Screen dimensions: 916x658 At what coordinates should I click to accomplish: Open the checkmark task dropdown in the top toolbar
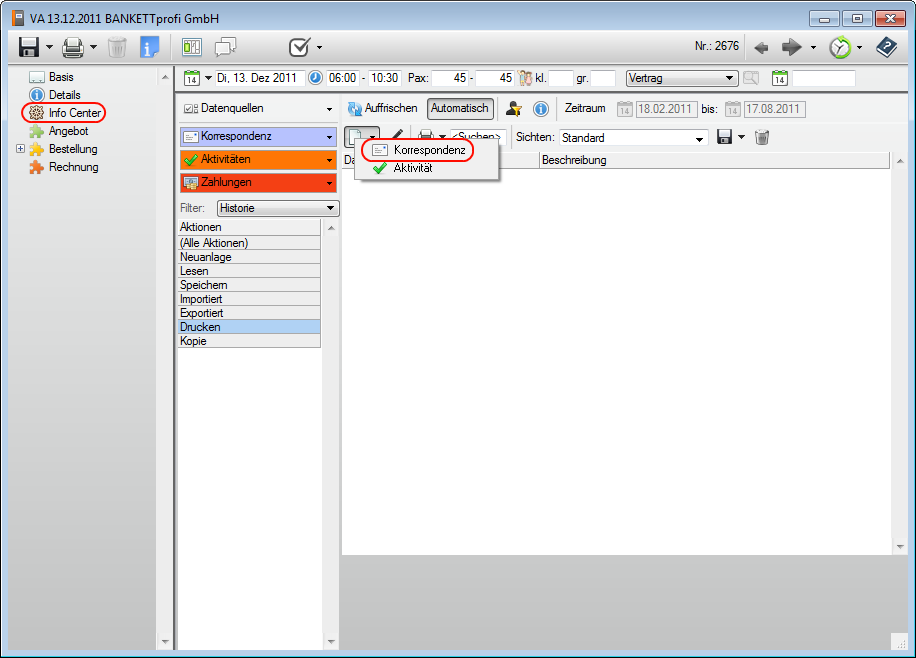(319, 47)
